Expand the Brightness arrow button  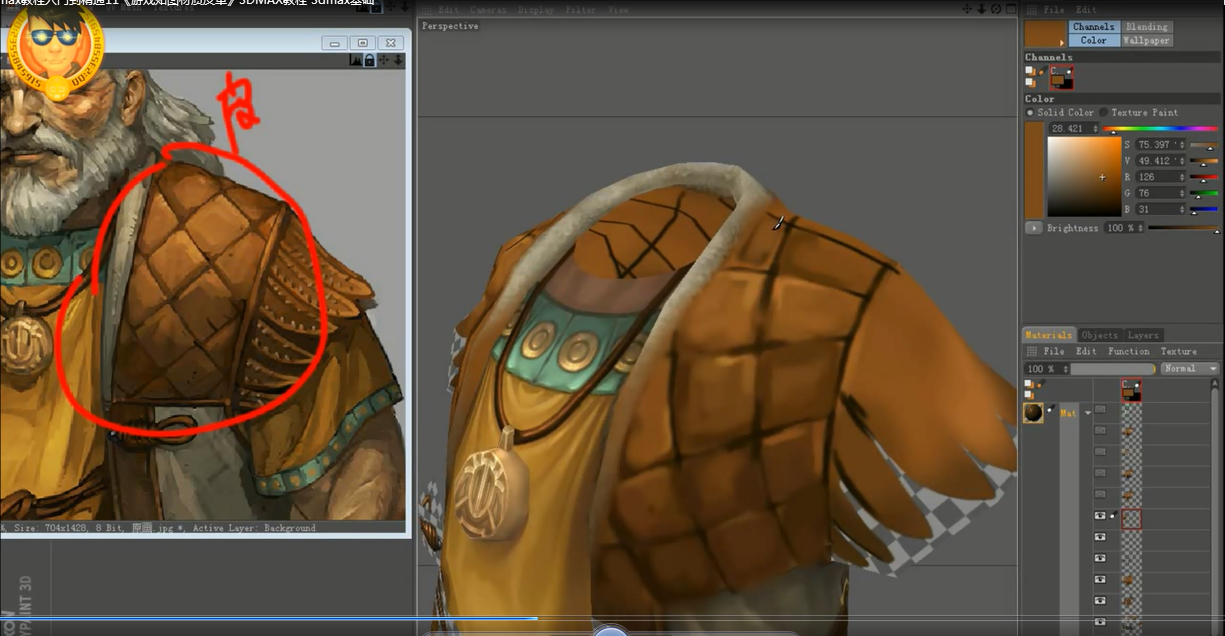[x=1034, y=228]
